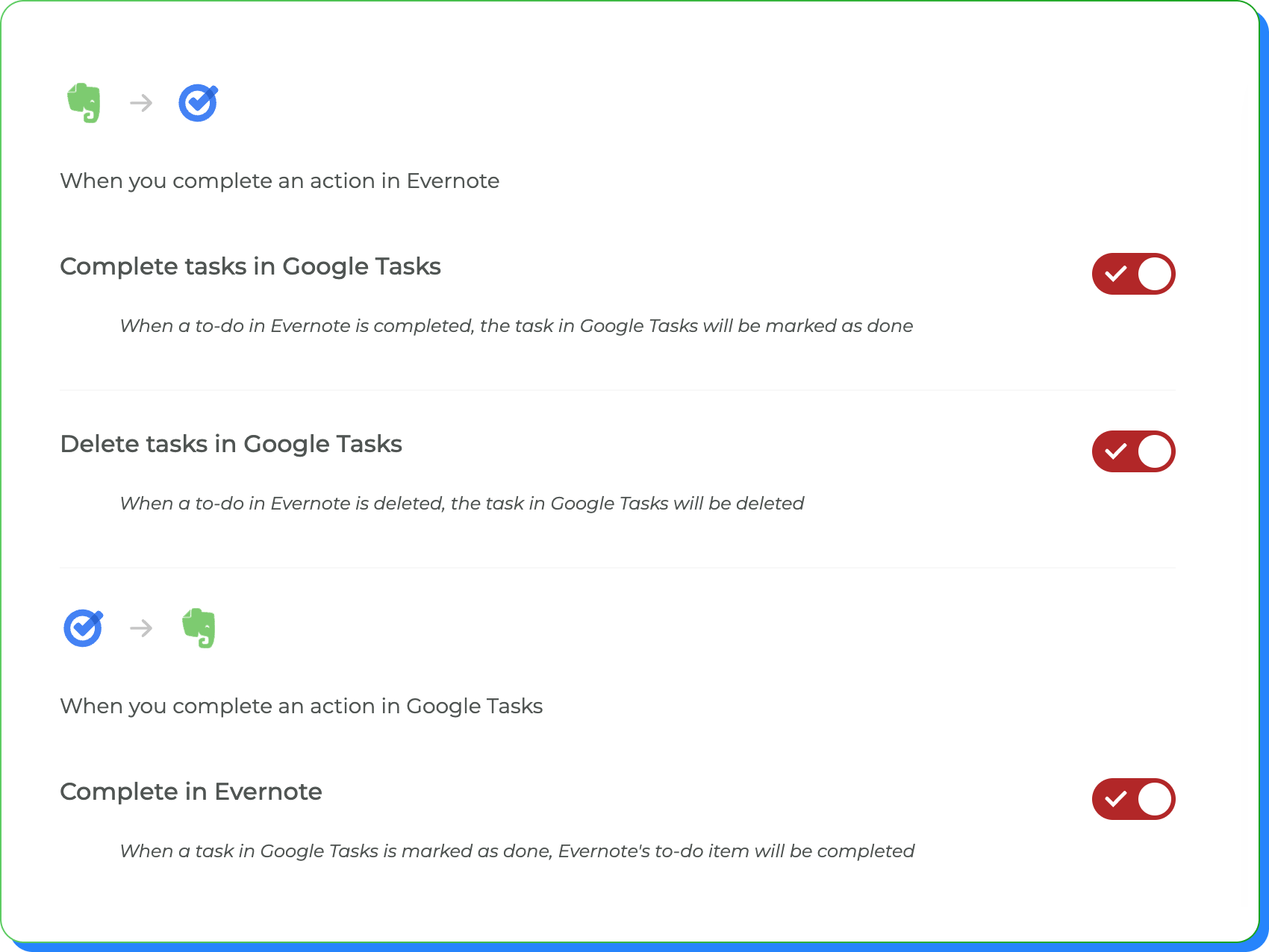Click the Google Tasks icon in second section

(83, 627)
